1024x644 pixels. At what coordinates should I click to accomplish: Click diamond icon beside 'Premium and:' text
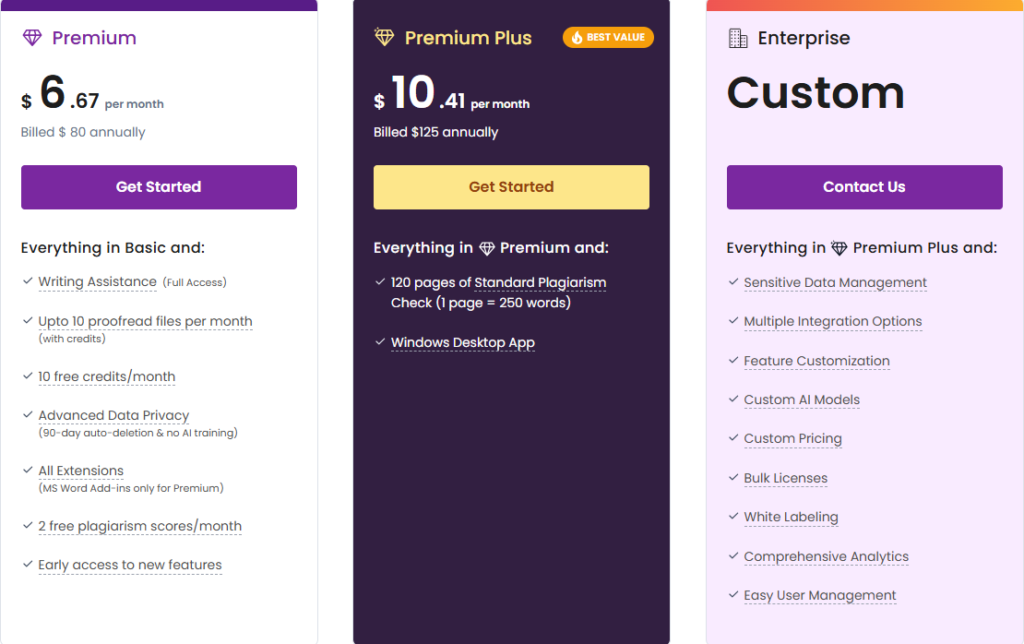[x=487, y=248]
